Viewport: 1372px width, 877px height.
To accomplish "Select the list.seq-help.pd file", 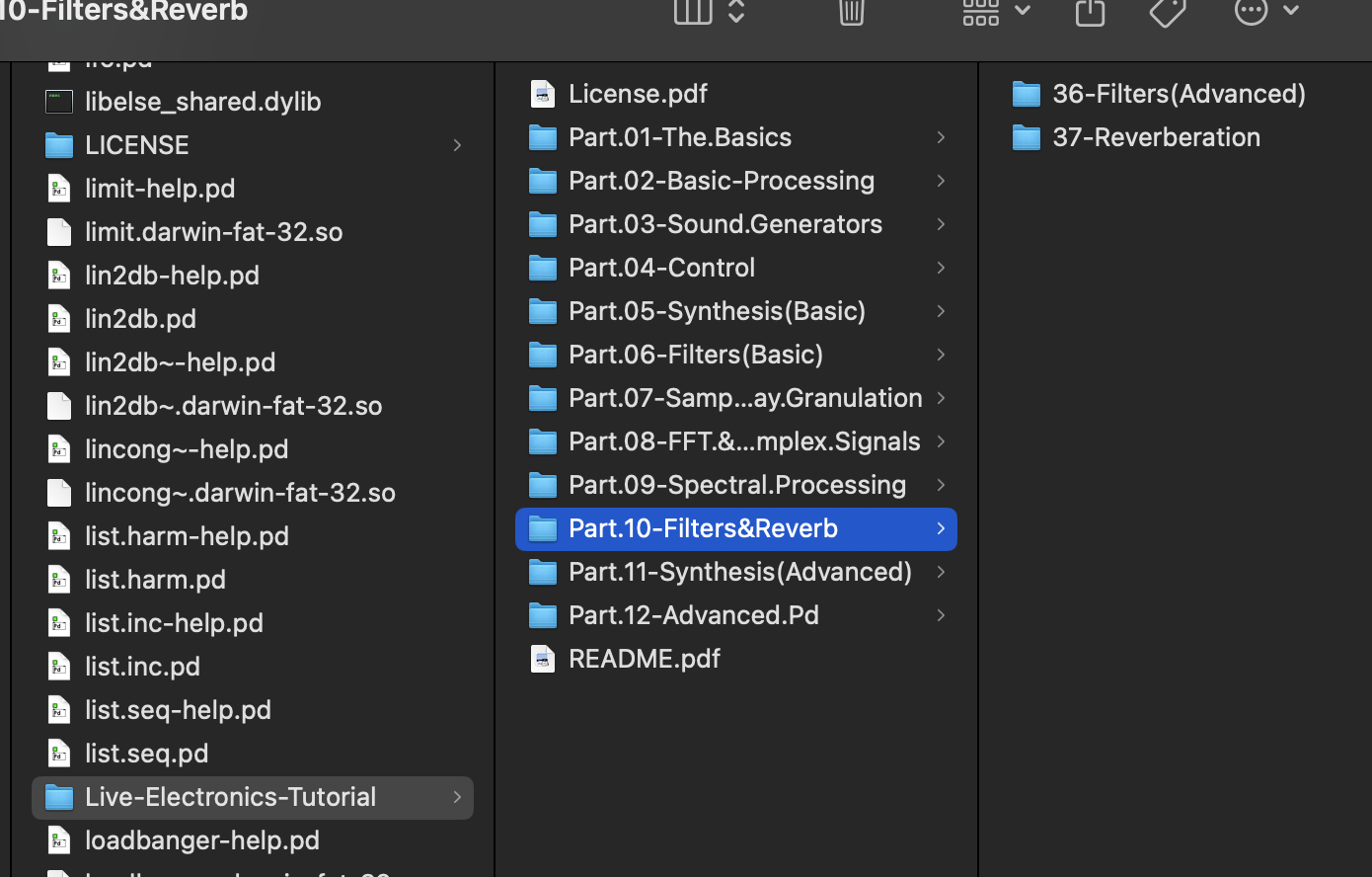I will pos(178,710).
